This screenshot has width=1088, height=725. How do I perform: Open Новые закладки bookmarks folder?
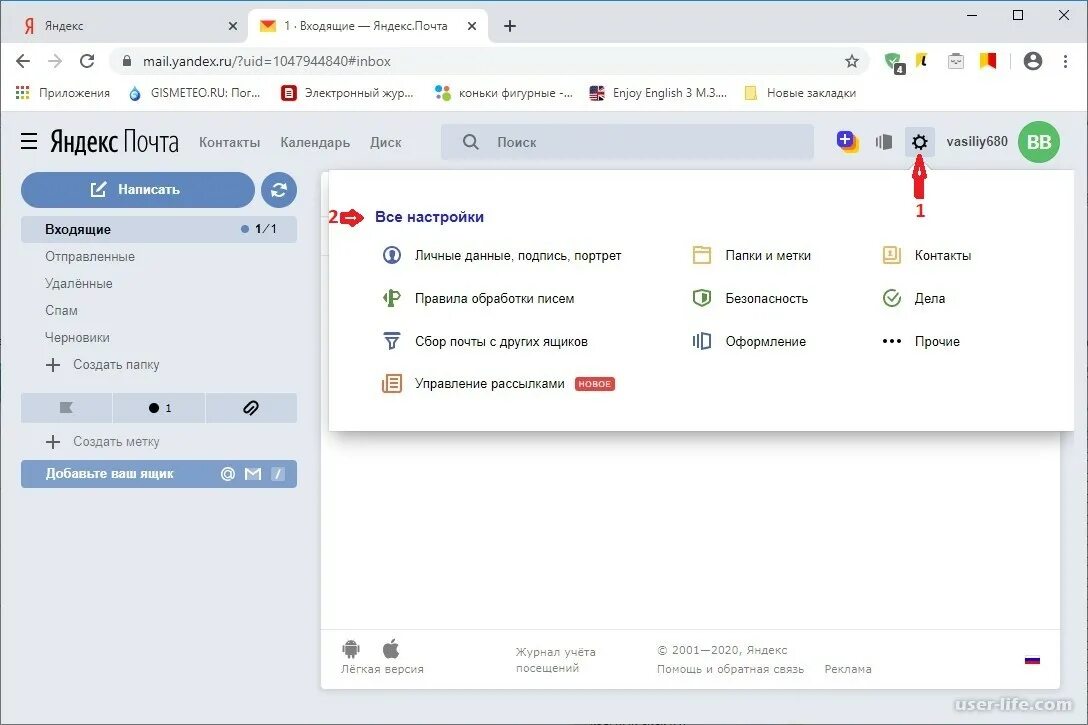(x=800, y=93)
